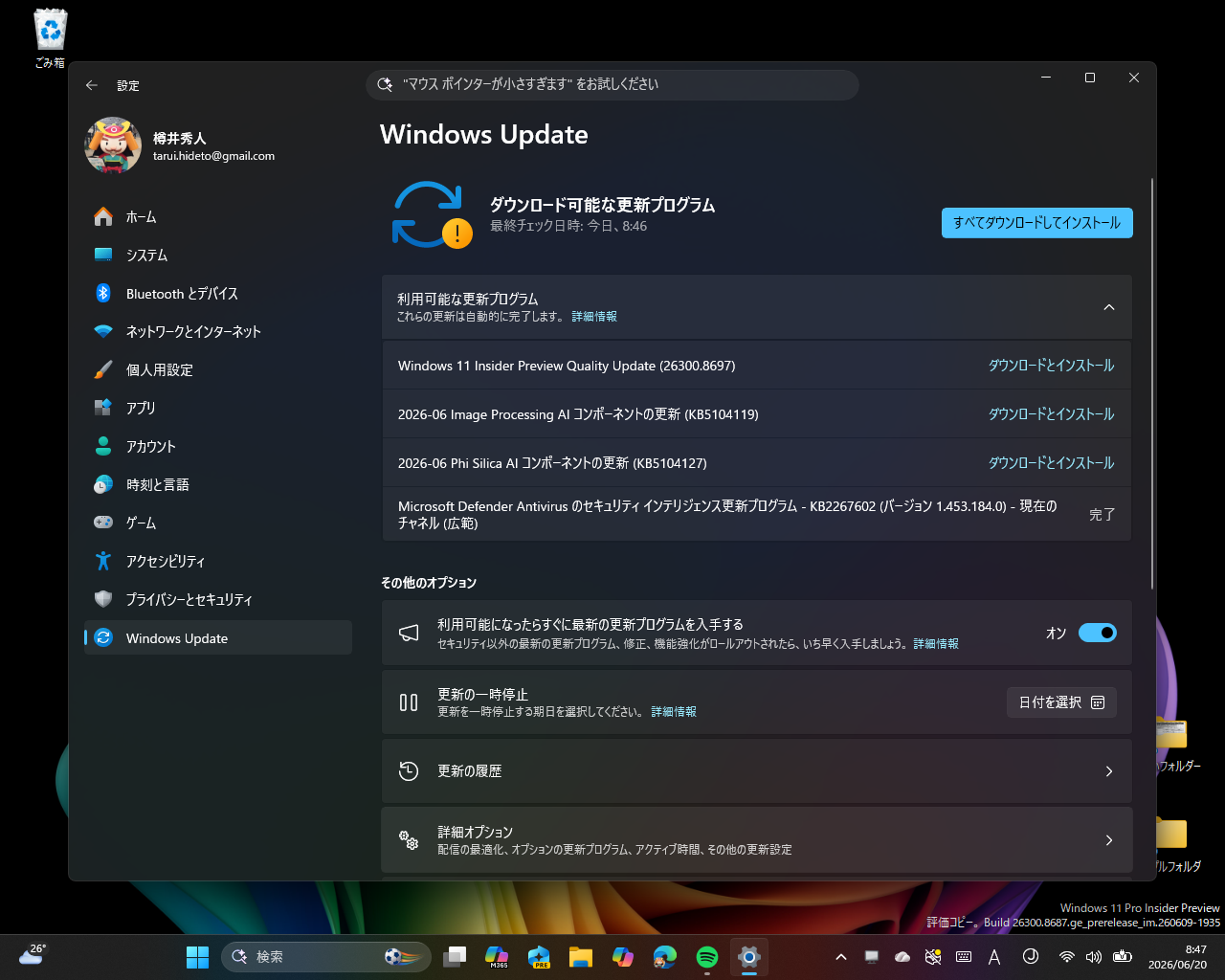Image resolution: width=1225 pixels, height=980 pixels.
Task: Click the taskbar 検索 search box
Action: point(326,957)
